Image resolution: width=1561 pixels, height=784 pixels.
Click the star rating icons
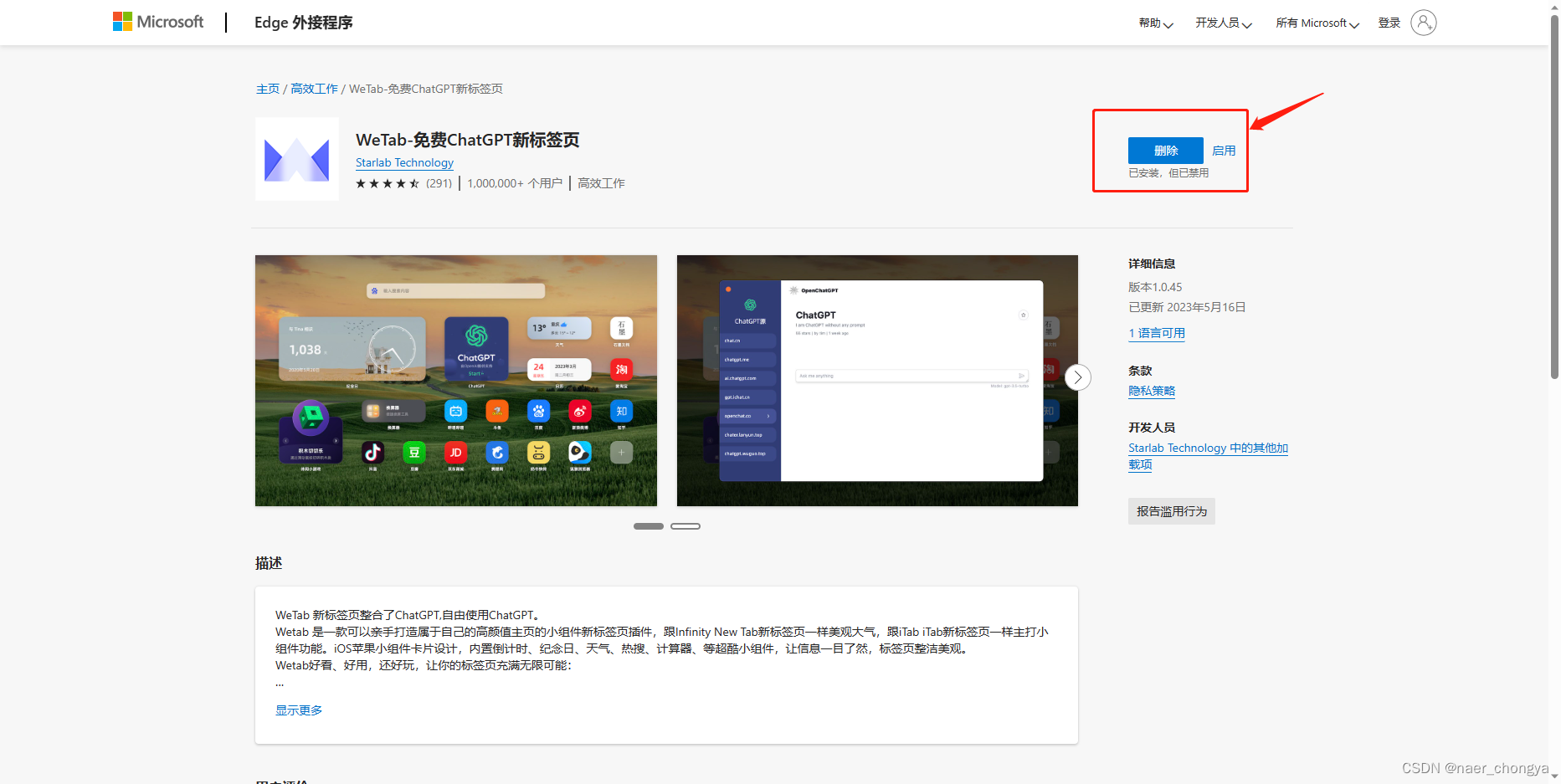[x=388, y=183]
